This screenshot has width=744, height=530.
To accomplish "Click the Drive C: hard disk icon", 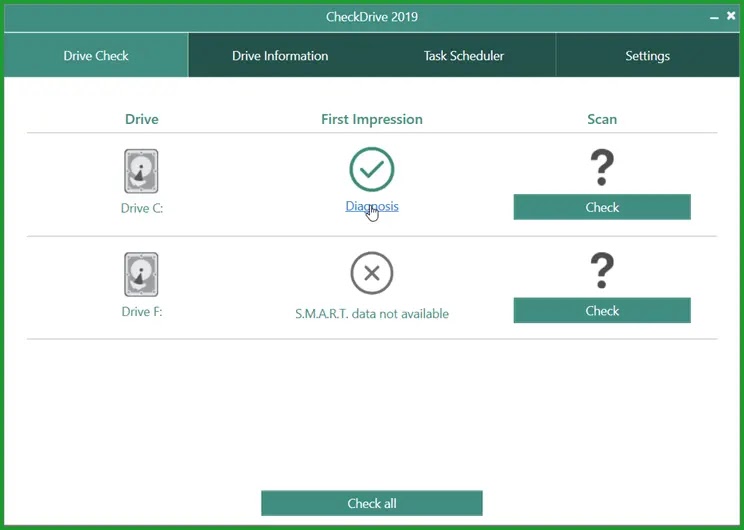I will 141,171.
